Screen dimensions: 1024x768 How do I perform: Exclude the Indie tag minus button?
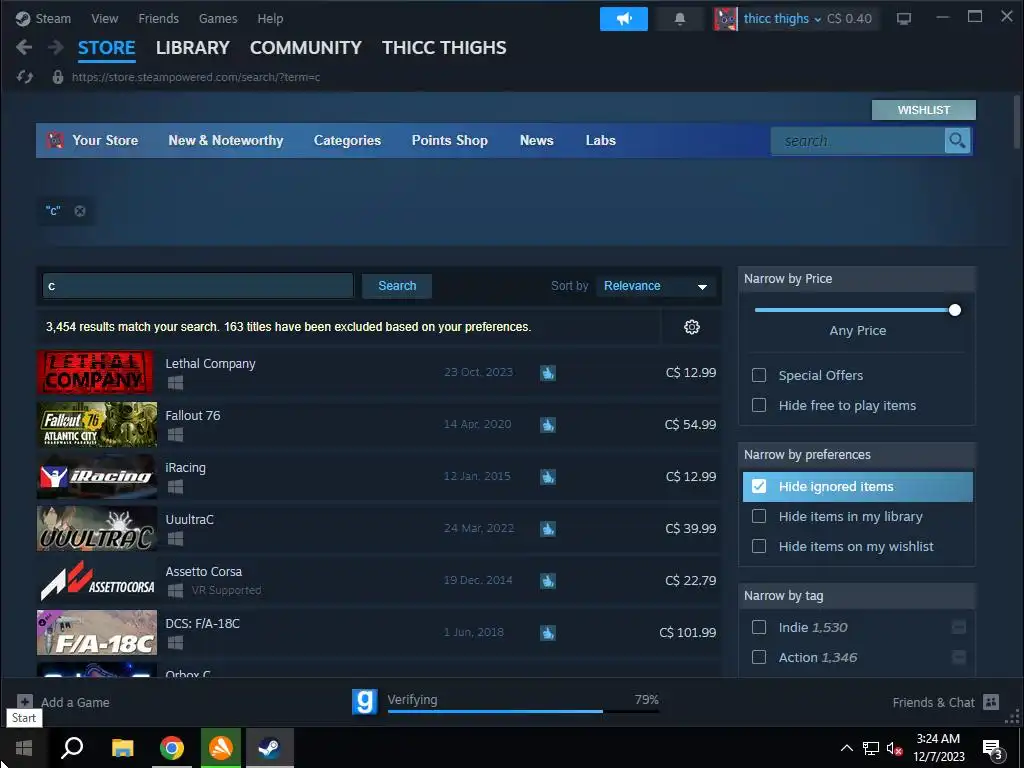[959, 628]
